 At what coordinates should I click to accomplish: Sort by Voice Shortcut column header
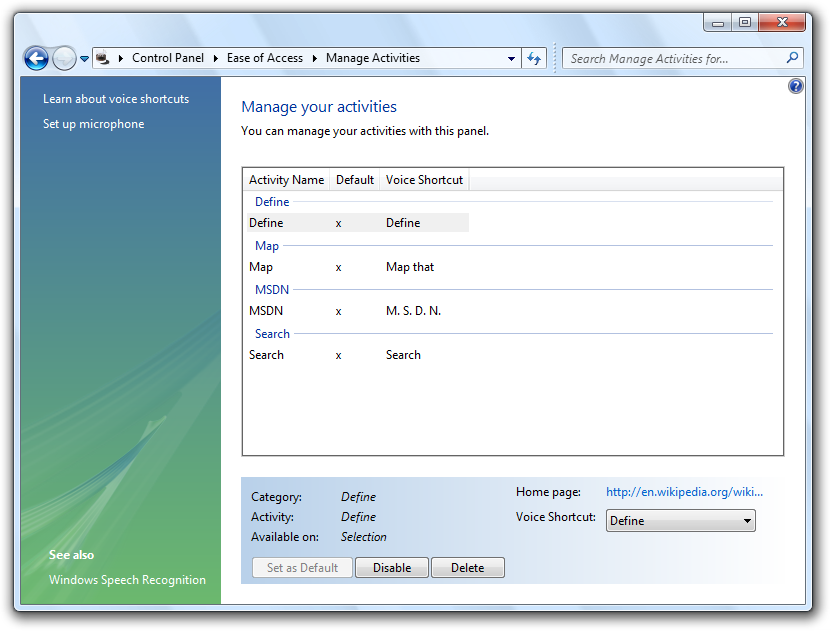click(424, 180)
